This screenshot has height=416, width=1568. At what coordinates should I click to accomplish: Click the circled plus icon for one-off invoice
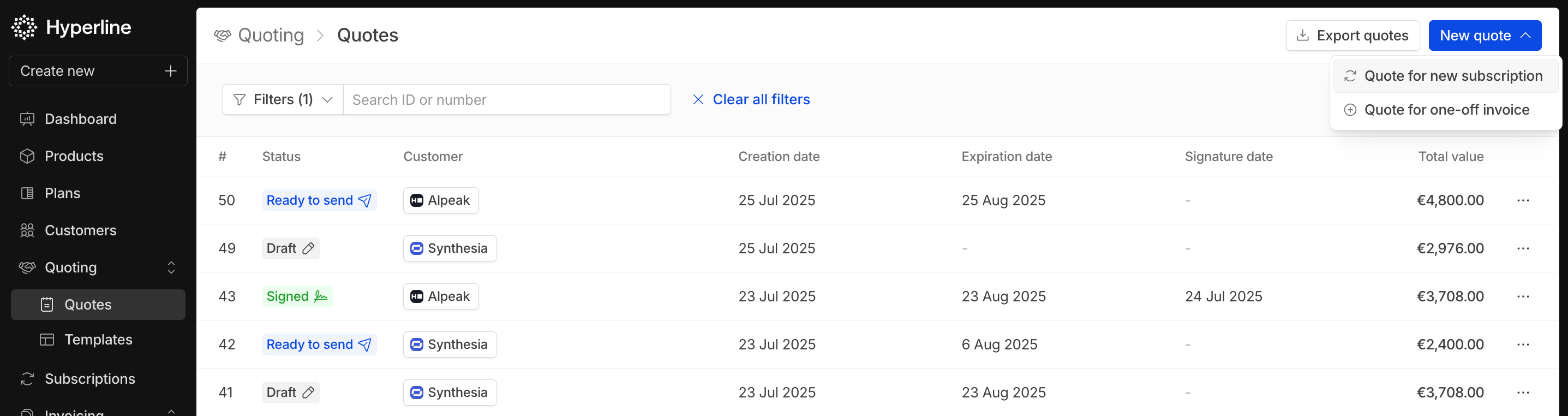pos(1350,110)
